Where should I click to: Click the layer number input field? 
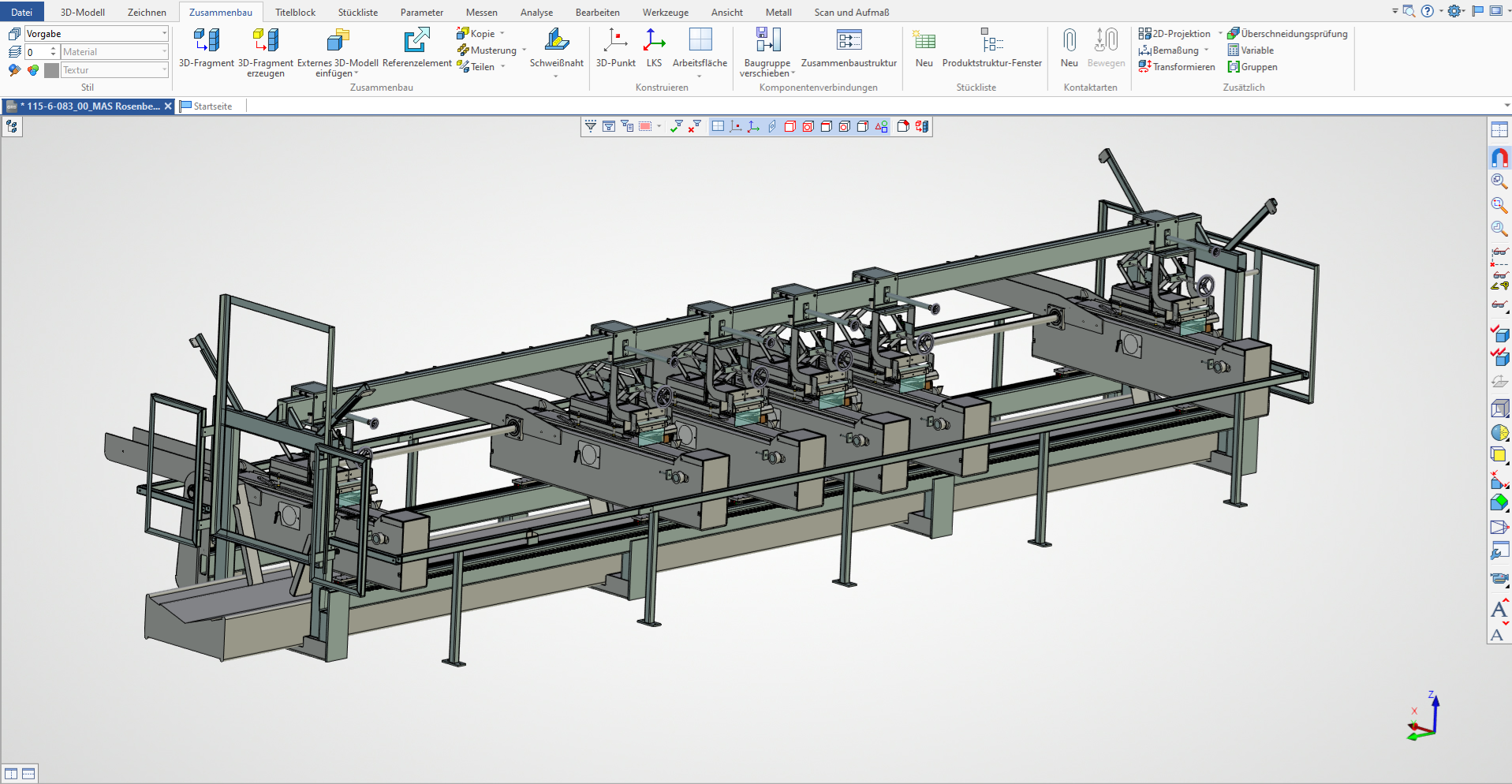[x=37, y=52]
